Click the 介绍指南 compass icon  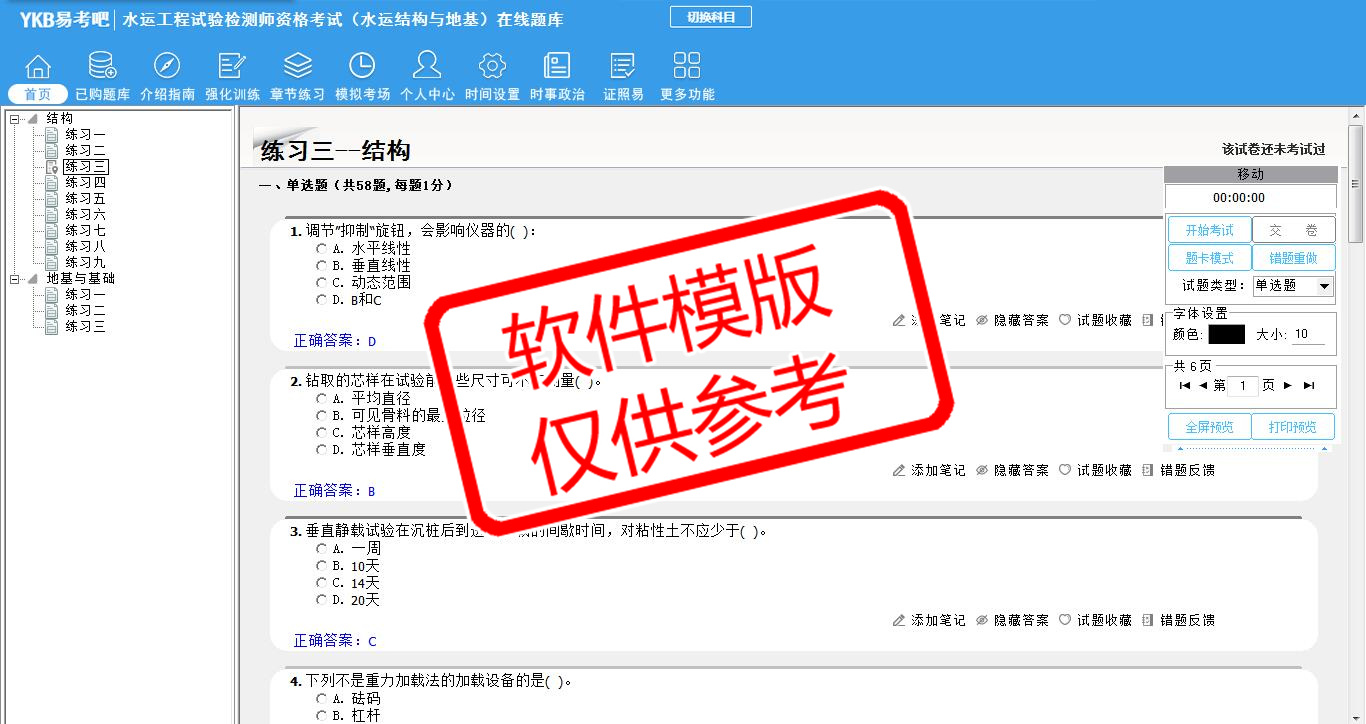pyautogui.click(x=167, y=67)
